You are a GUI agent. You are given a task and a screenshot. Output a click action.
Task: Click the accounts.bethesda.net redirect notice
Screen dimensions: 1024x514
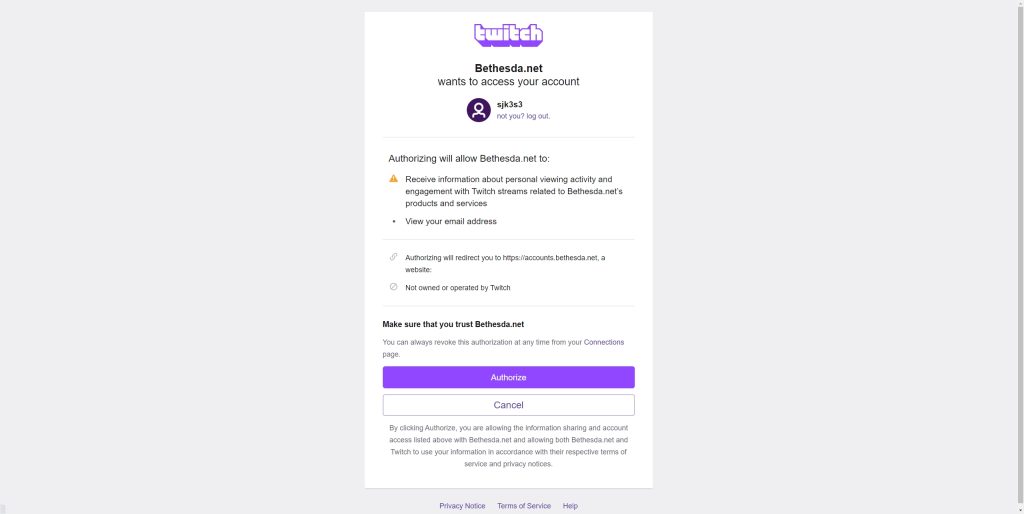(505, 263)
